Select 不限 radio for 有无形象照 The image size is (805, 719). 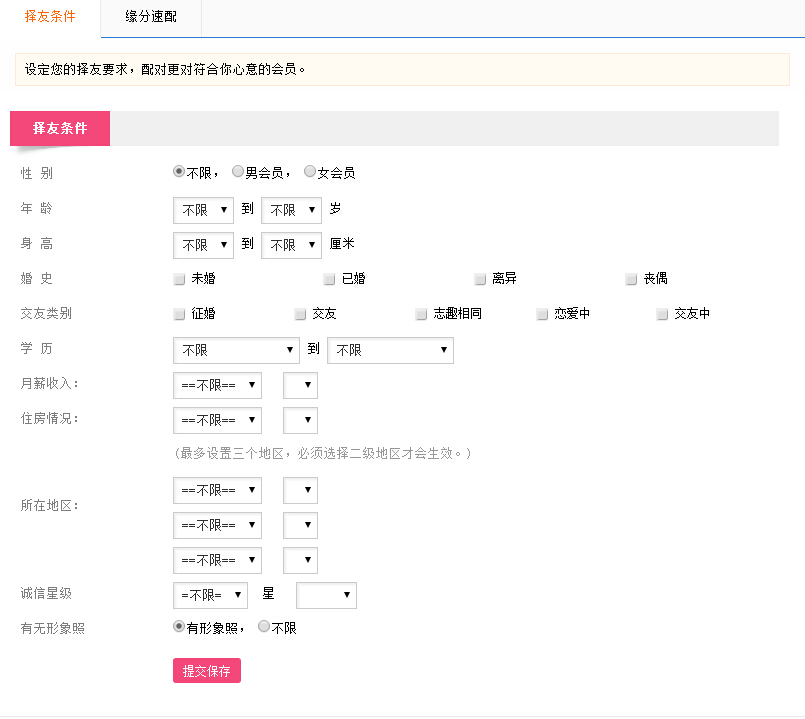tap(264, 627)
